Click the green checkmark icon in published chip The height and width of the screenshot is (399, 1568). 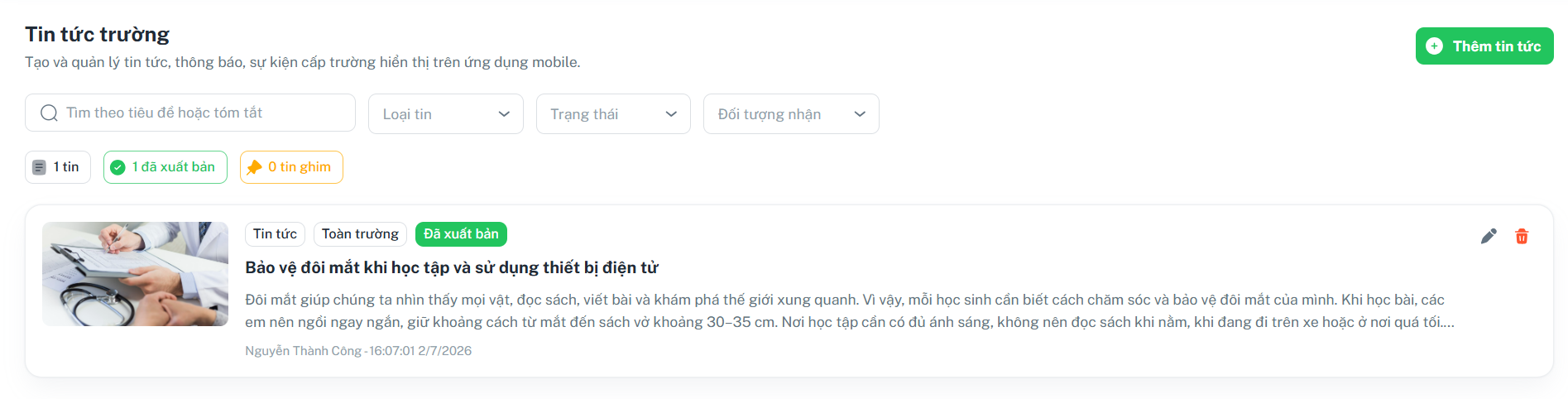point(117,167)
